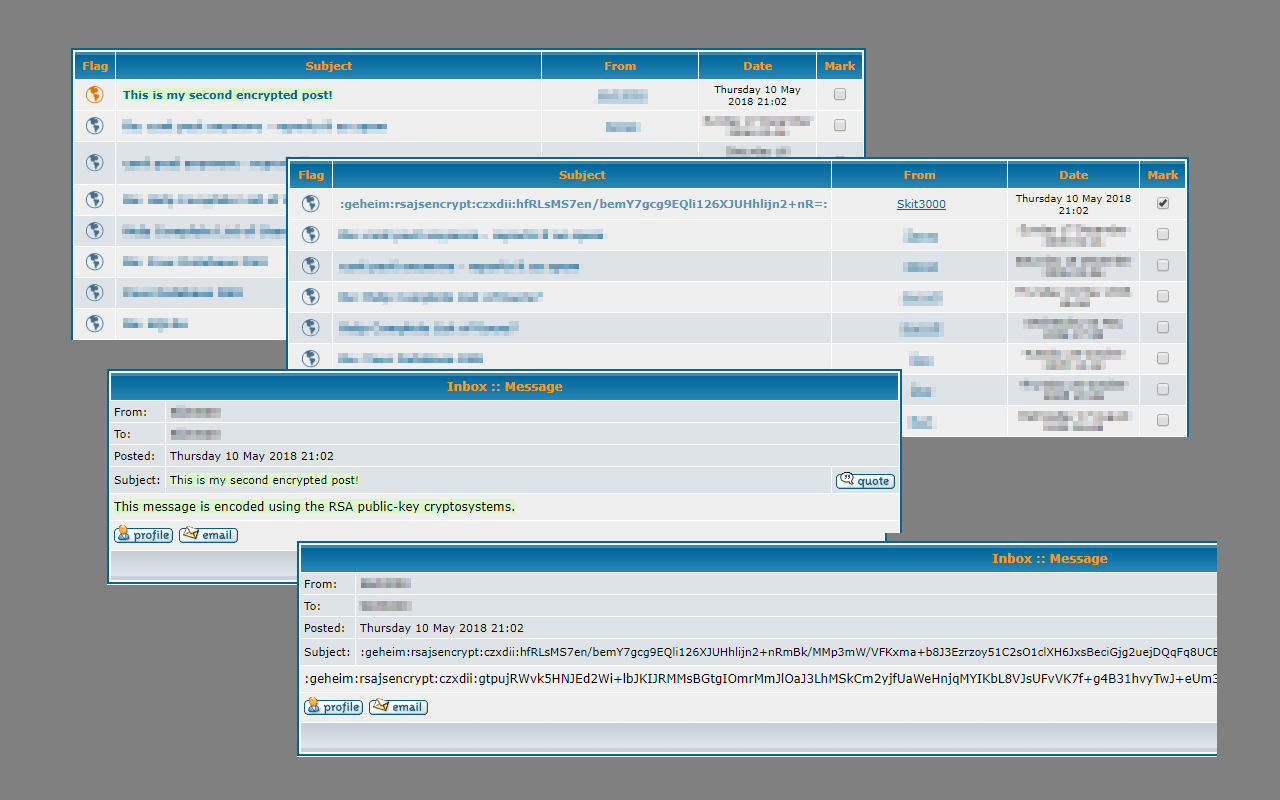Click the email button in the encrypted message view
Screen dimensions: 1280x800
[x=398, y=707]
